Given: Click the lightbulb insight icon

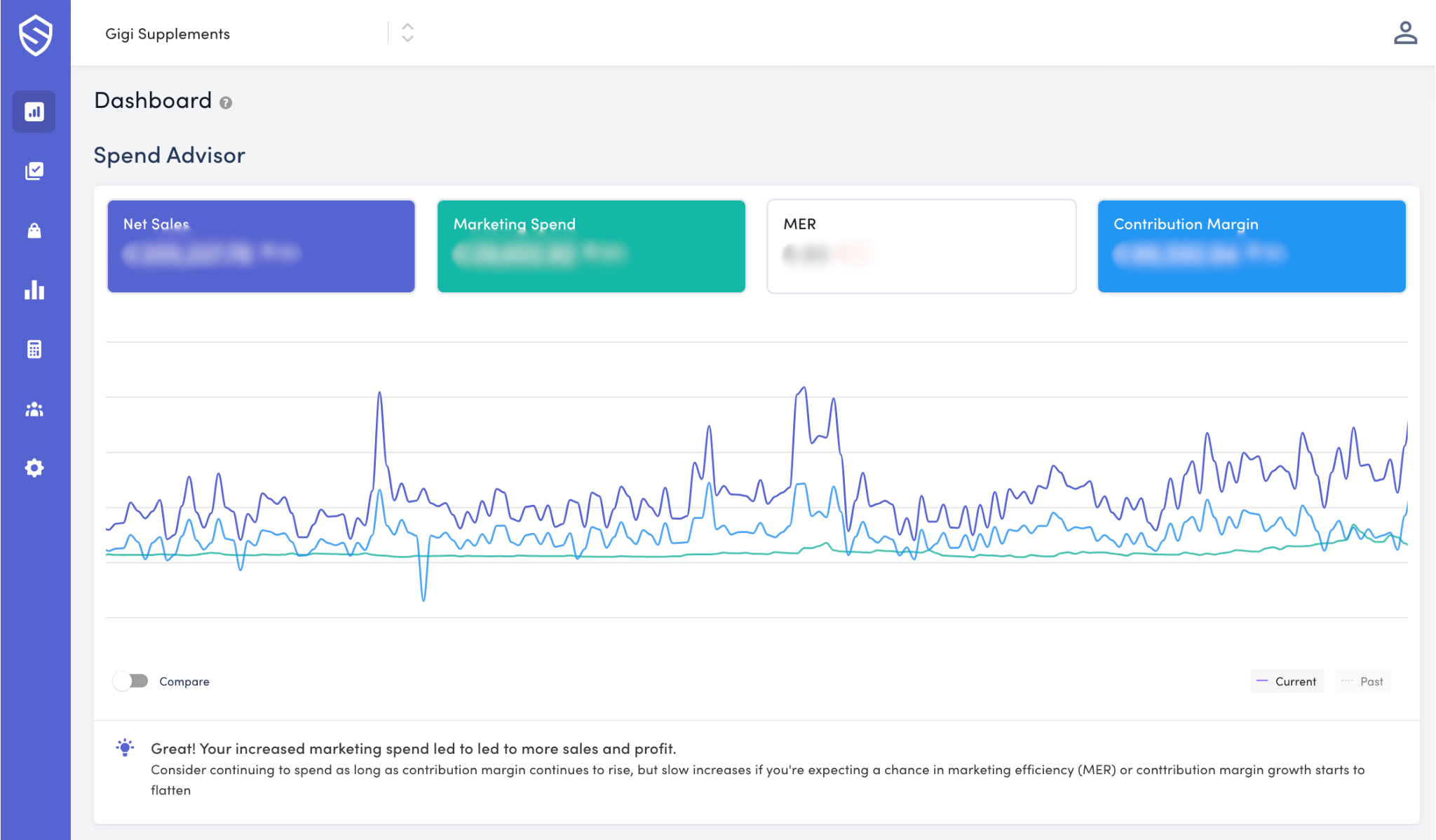Looking at the screenshot, I should [125, 747].
